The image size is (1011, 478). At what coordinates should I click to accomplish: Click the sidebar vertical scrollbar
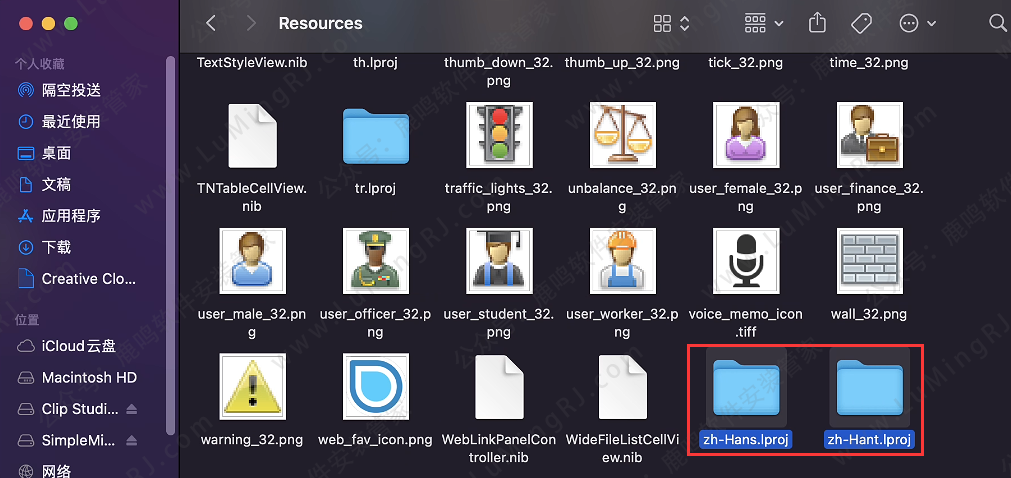(x=170, y=250)
